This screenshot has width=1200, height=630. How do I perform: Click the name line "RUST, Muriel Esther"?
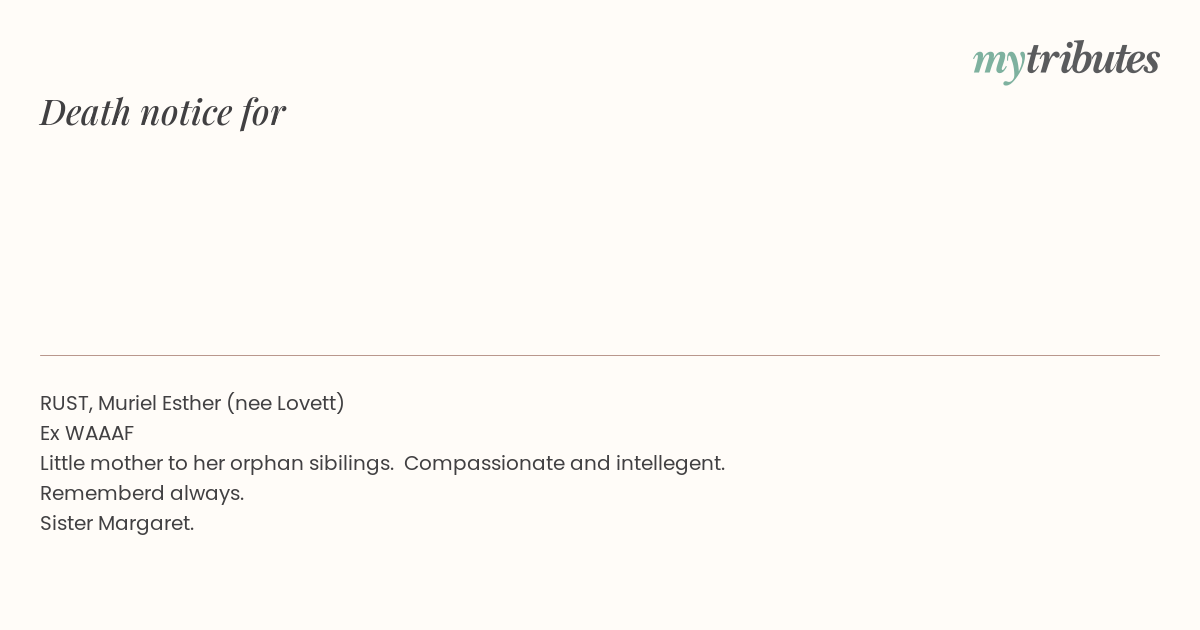tap(130, 403)
